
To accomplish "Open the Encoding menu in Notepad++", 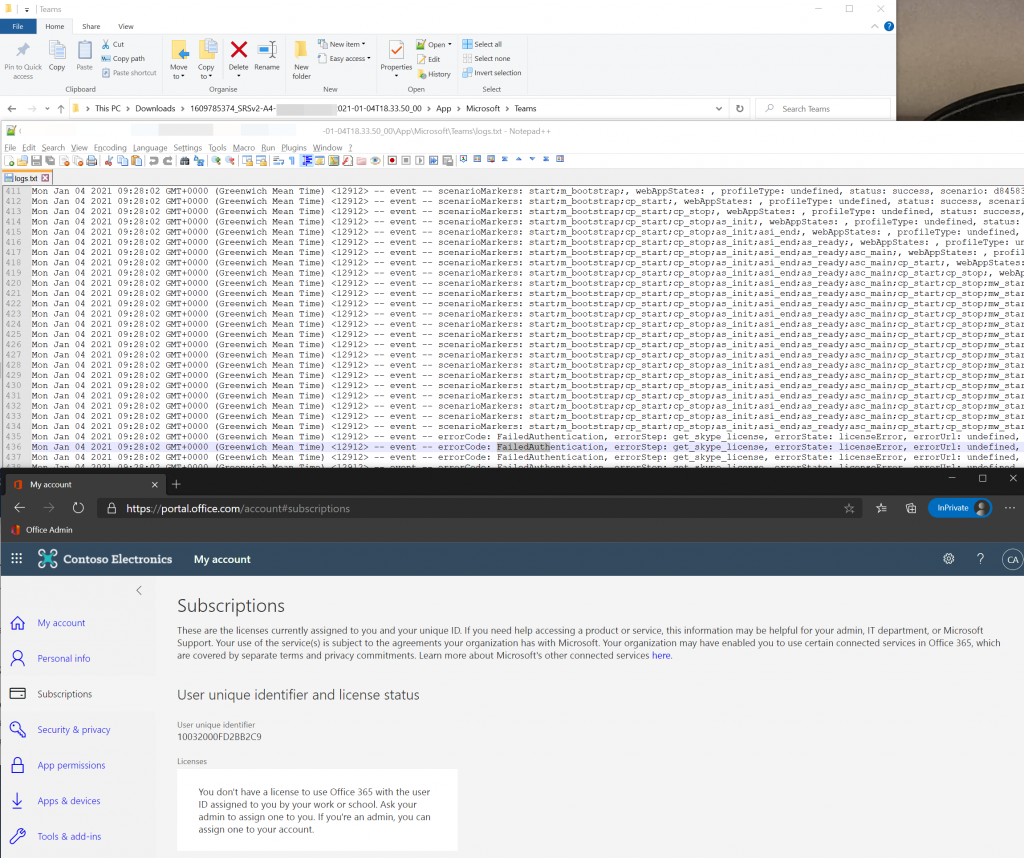I will [110, 148].
